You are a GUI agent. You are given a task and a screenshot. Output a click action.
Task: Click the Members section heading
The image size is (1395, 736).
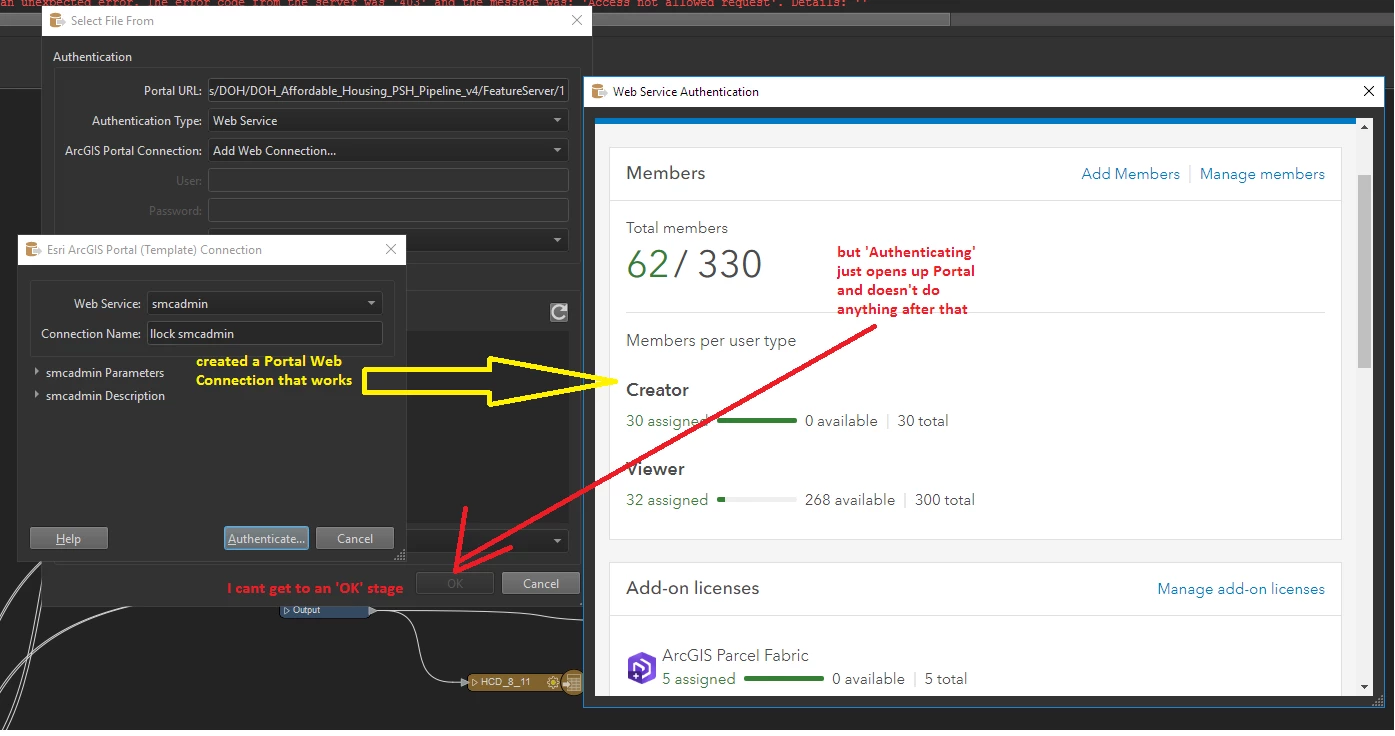(x=666, y=173)
